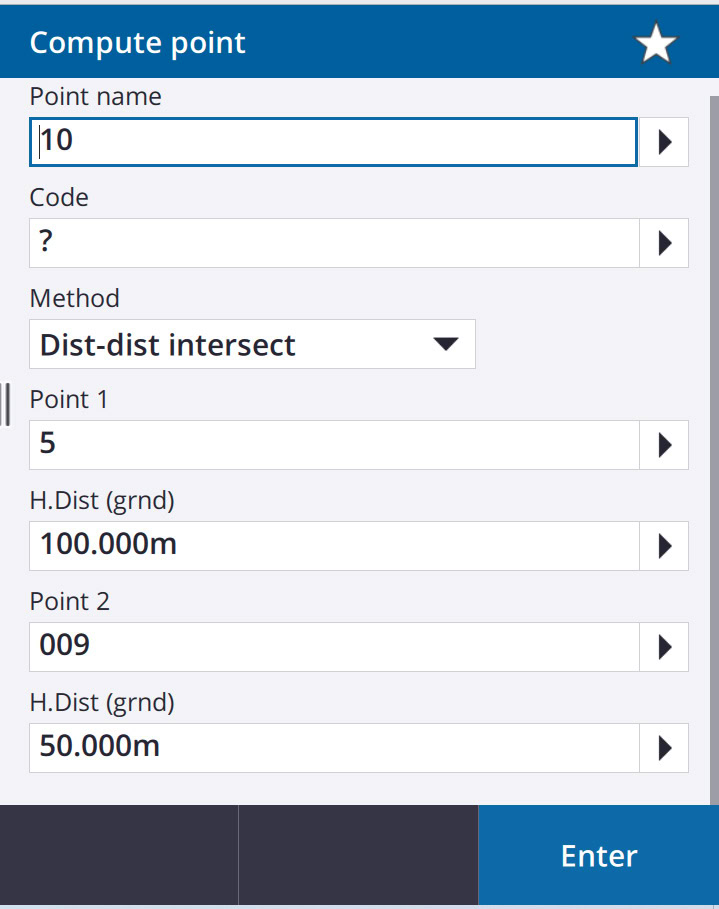Select Dist-dist intersect method box
The width and height of the screenshot is (719, 909).
point(252,344)
